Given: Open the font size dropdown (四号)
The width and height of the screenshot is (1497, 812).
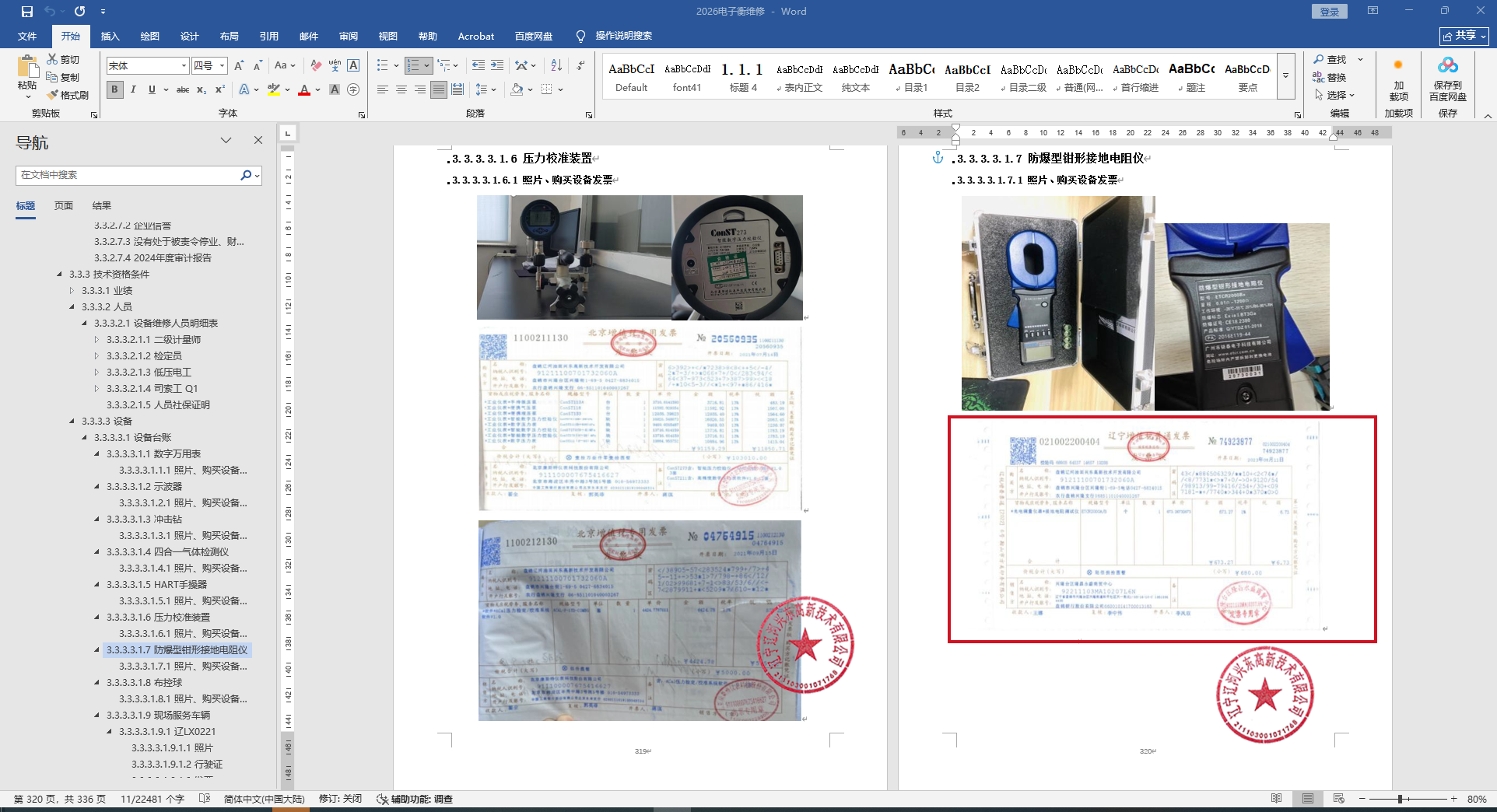Looking at the screenshot, I should coord(222,65).
